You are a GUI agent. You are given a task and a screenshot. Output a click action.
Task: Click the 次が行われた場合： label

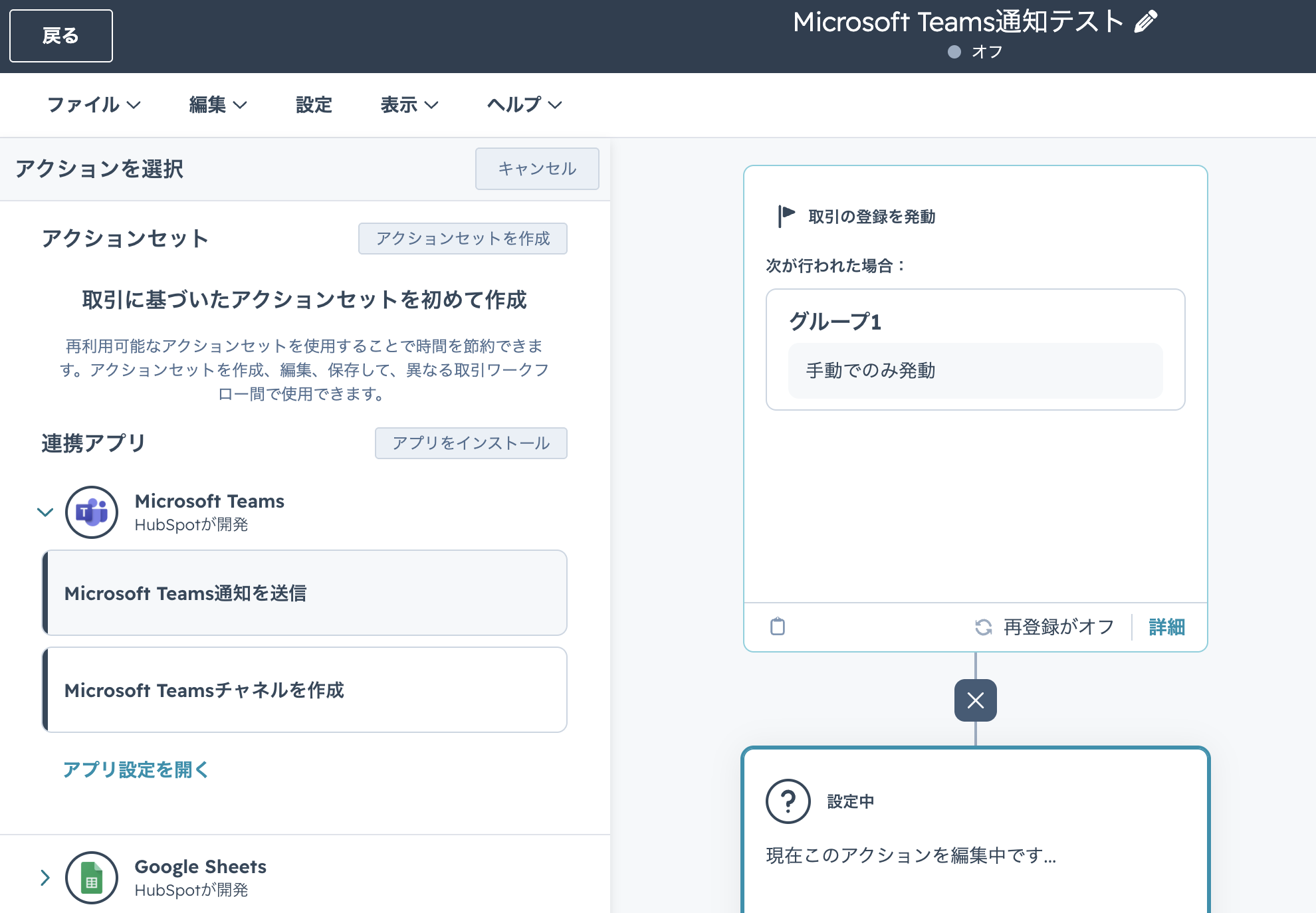pos(836,266)
